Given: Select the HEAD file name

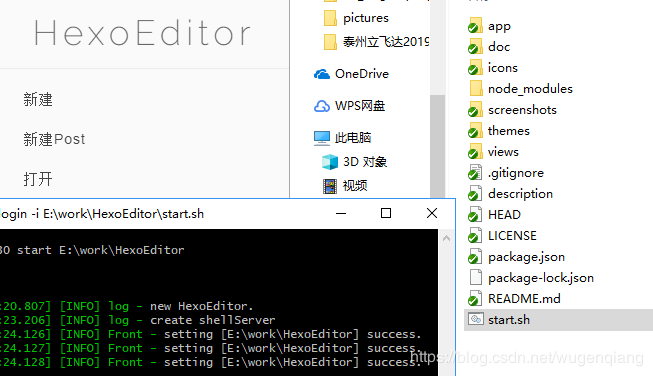Looking at the screenshot, I should click(504, 215).
